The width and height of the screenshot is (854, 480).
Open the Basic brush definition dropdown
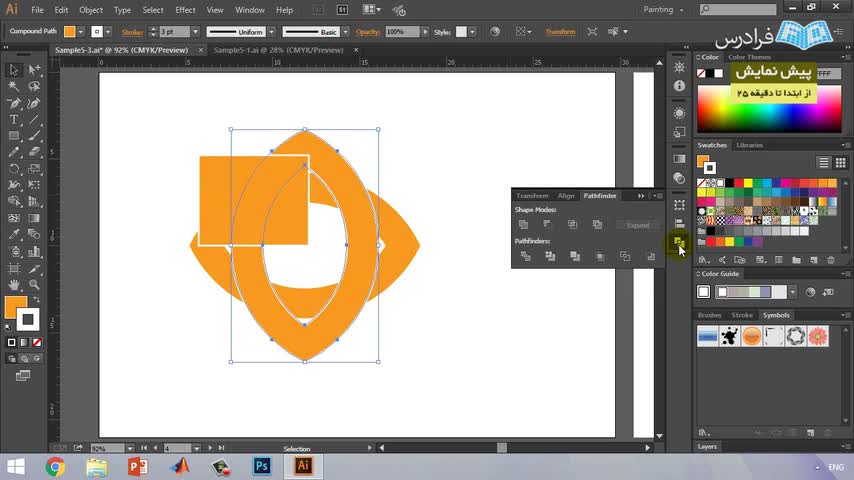point(345,32)
